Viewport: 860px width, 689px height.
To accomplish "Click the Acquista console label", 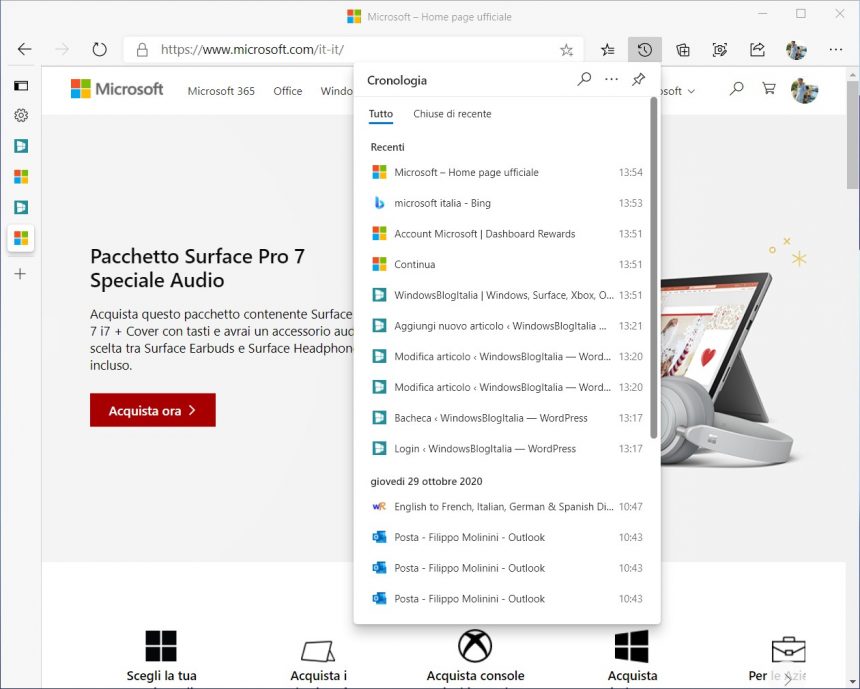I will click(475, 676).
